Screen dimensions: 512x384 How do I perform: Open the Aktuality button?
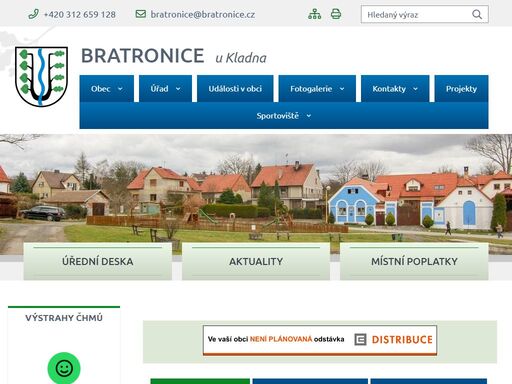[x=256, y=261]
